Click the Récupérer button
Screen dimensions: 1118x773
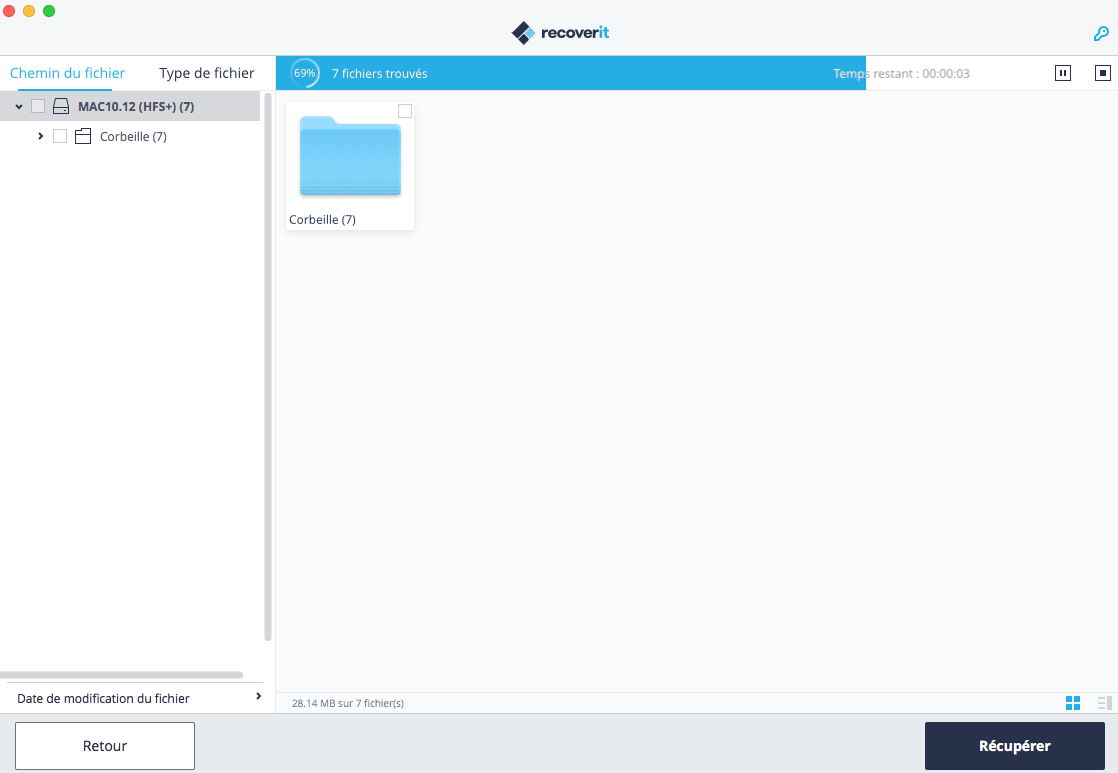[x=1015, y=746]
